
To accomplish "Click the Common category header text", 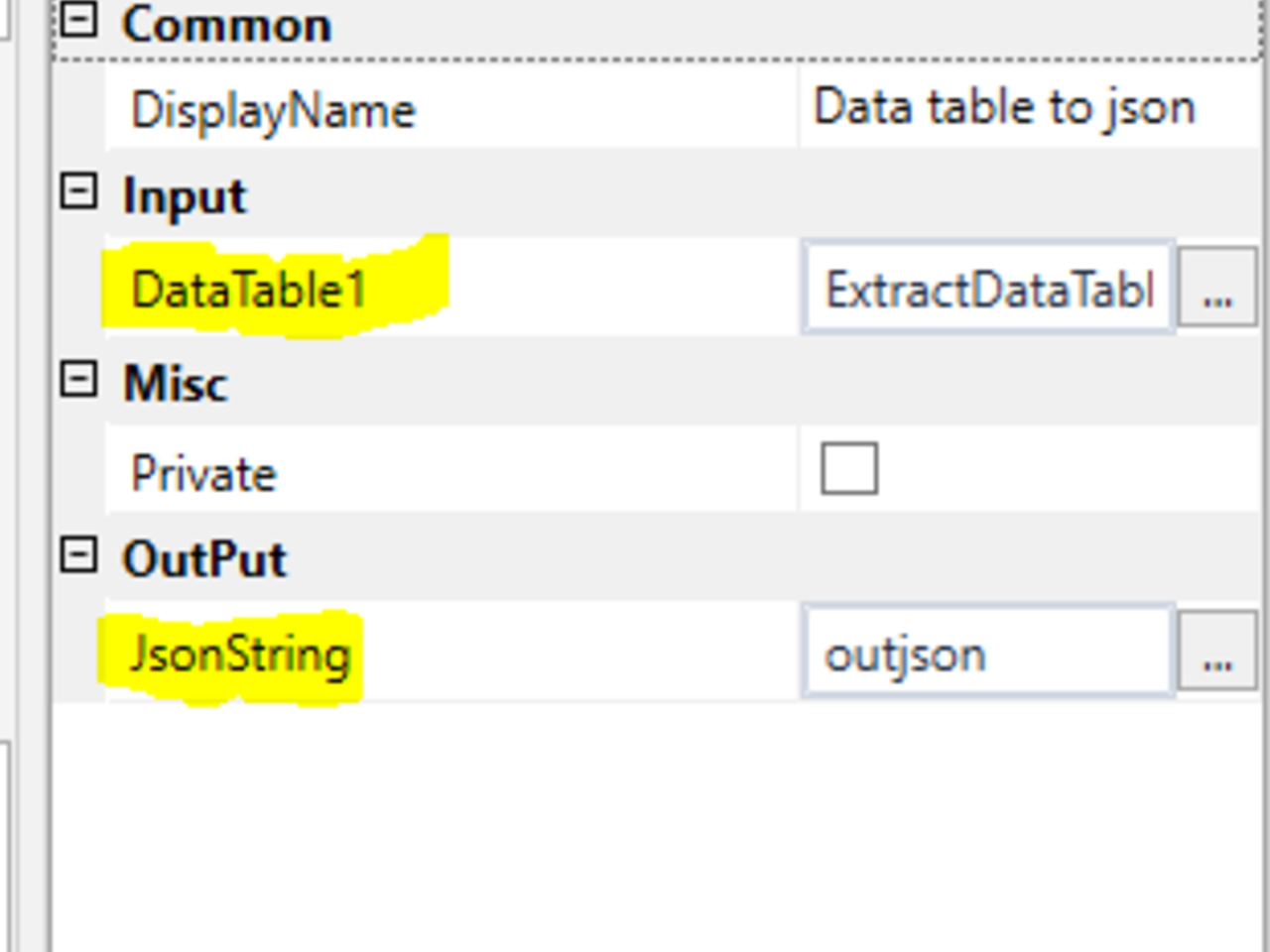I will coord(226,24).
